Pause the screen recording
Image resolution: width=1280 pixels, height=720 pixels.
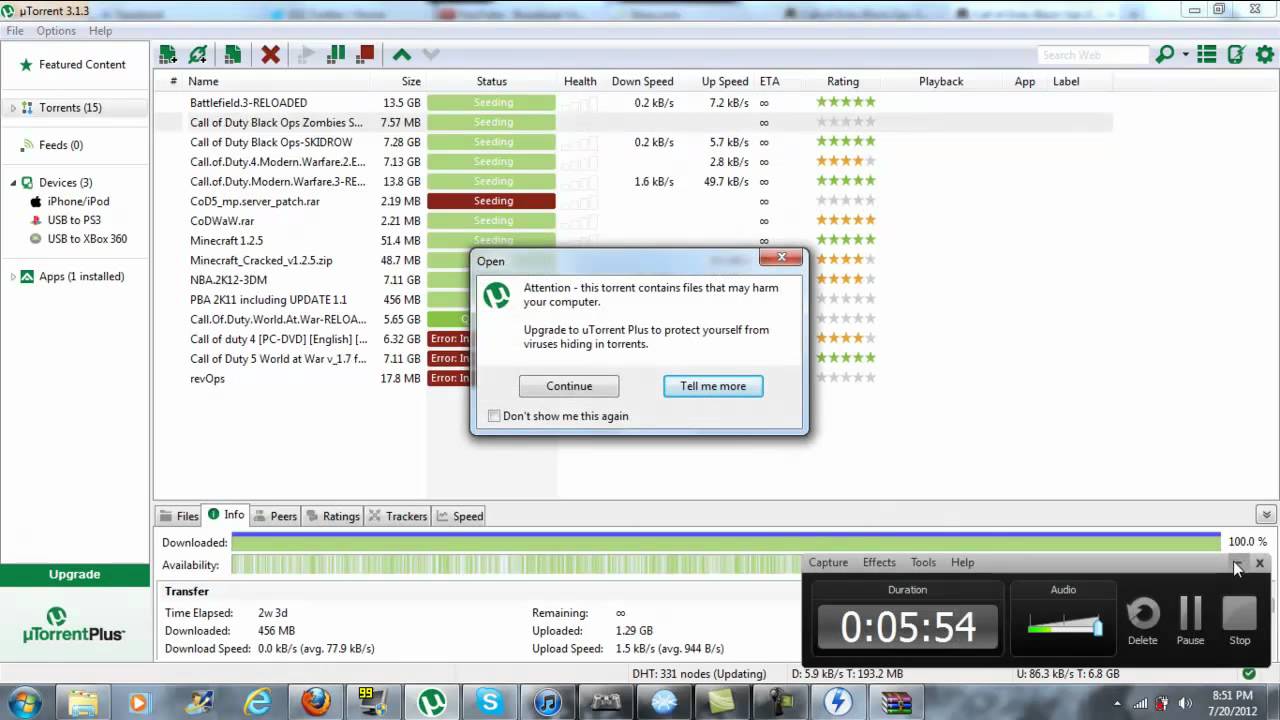[1190, 622]
